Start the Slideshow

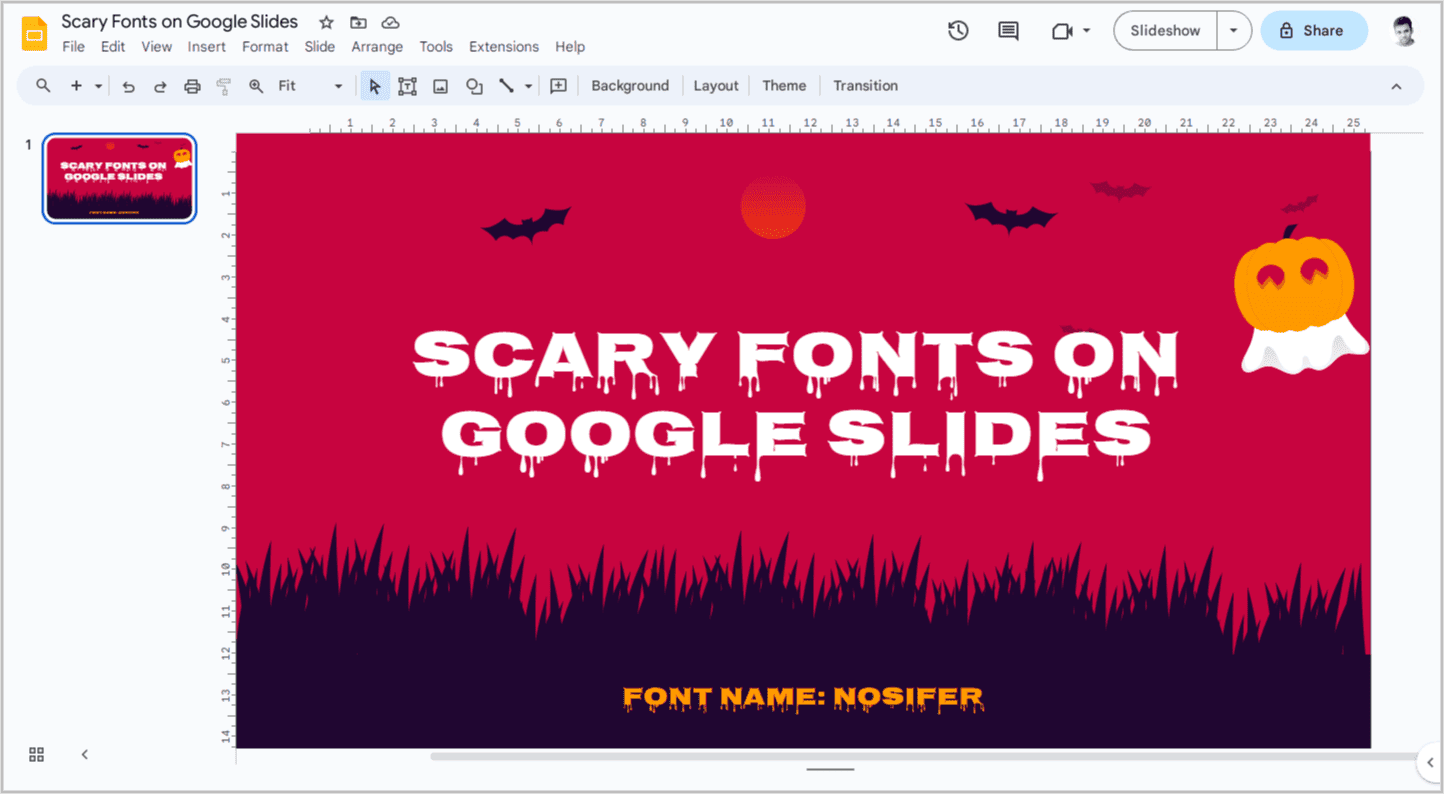(x=1165, y=31)
